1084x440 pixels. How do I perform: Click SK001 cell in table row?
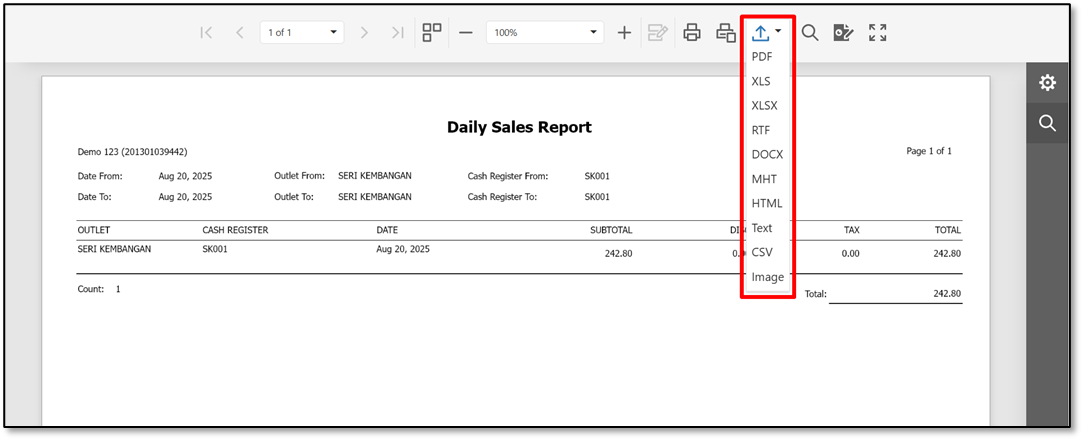pyautogui.click(x=215, y=249)
